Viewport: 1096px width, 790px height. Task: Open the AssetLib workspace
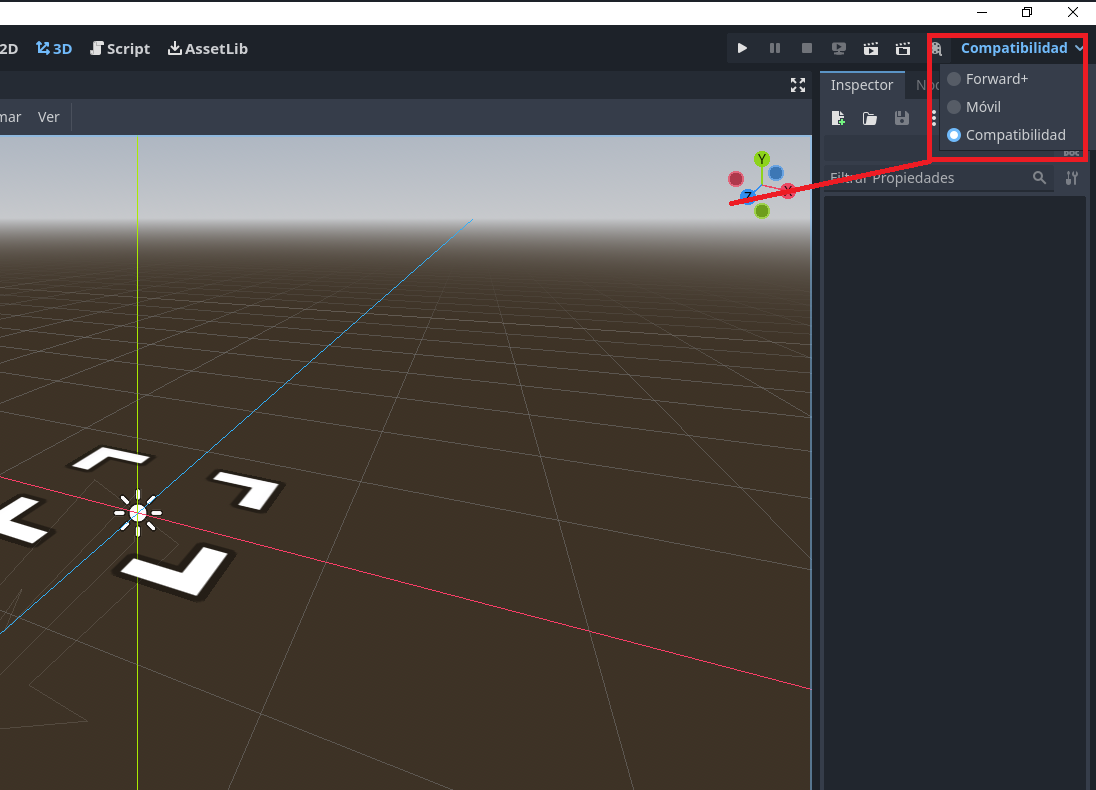pyautogui.click(x=208, y=48)
